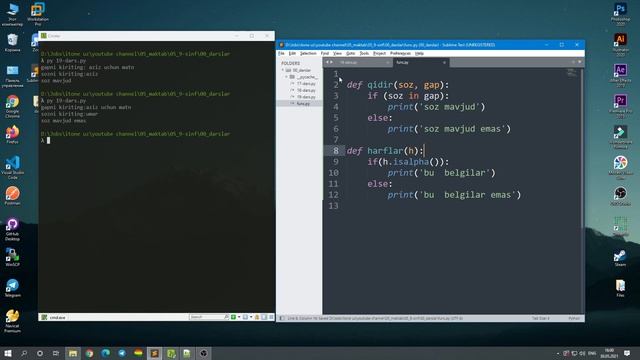Open Google Chrome from the taskbar

tap(89, 353)
